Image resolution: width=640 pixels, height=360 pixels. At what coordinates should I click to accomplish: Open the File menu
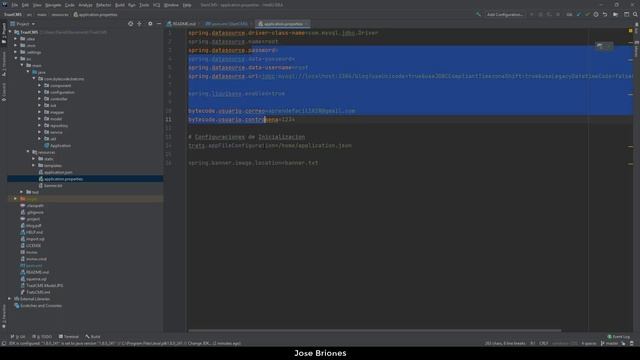15,5
